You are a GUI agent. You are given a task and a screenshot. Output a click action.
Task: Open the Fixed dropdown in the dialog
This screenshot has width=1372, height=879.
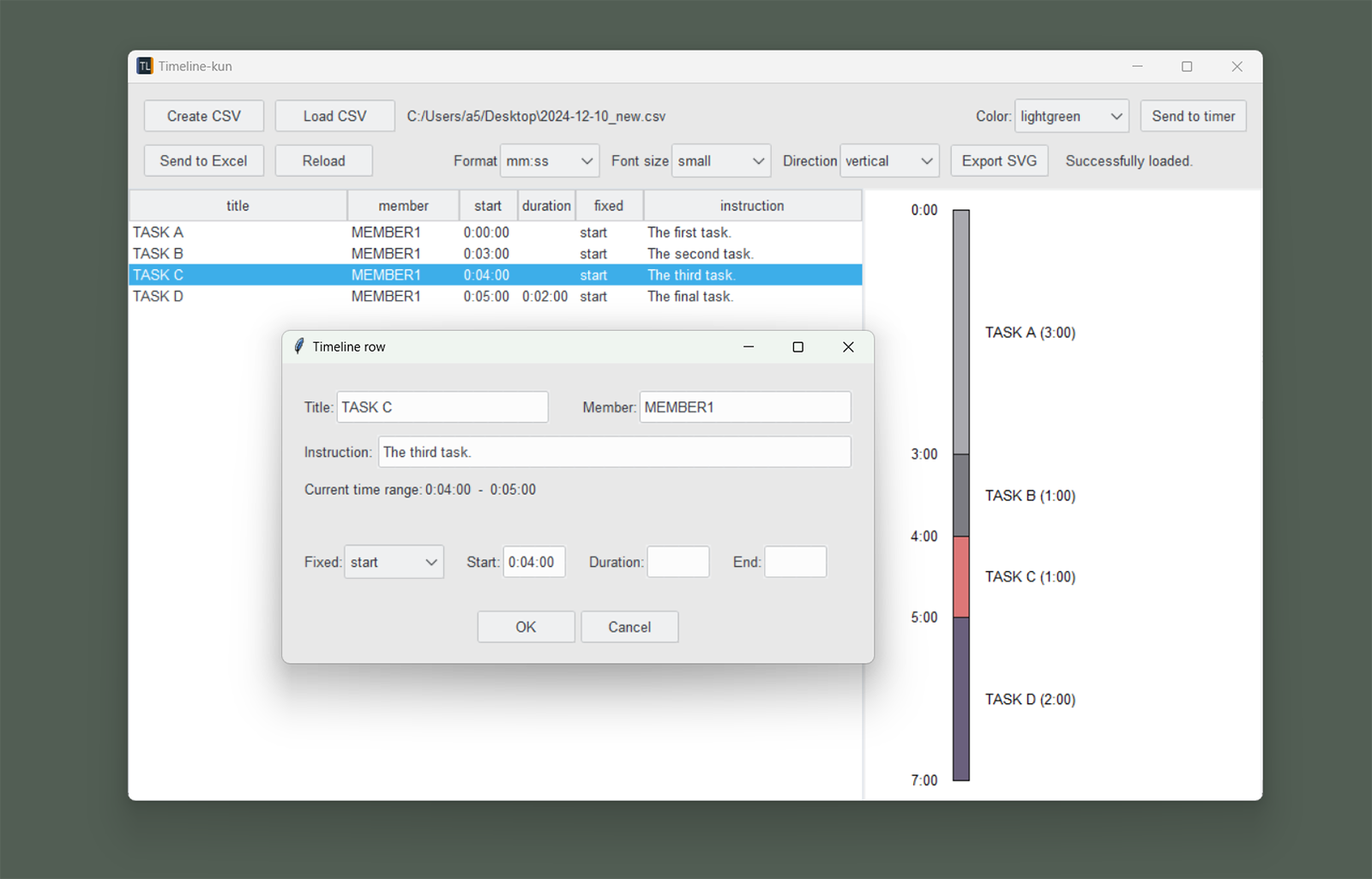coord(394,563)
